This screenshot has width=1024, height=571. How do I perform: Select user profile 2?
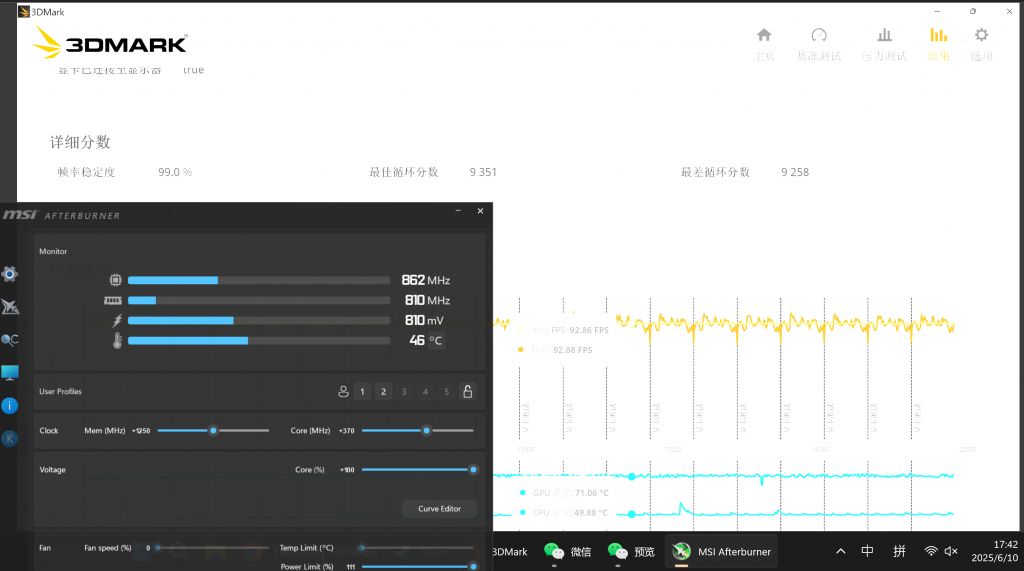click(x=383, y=392)
